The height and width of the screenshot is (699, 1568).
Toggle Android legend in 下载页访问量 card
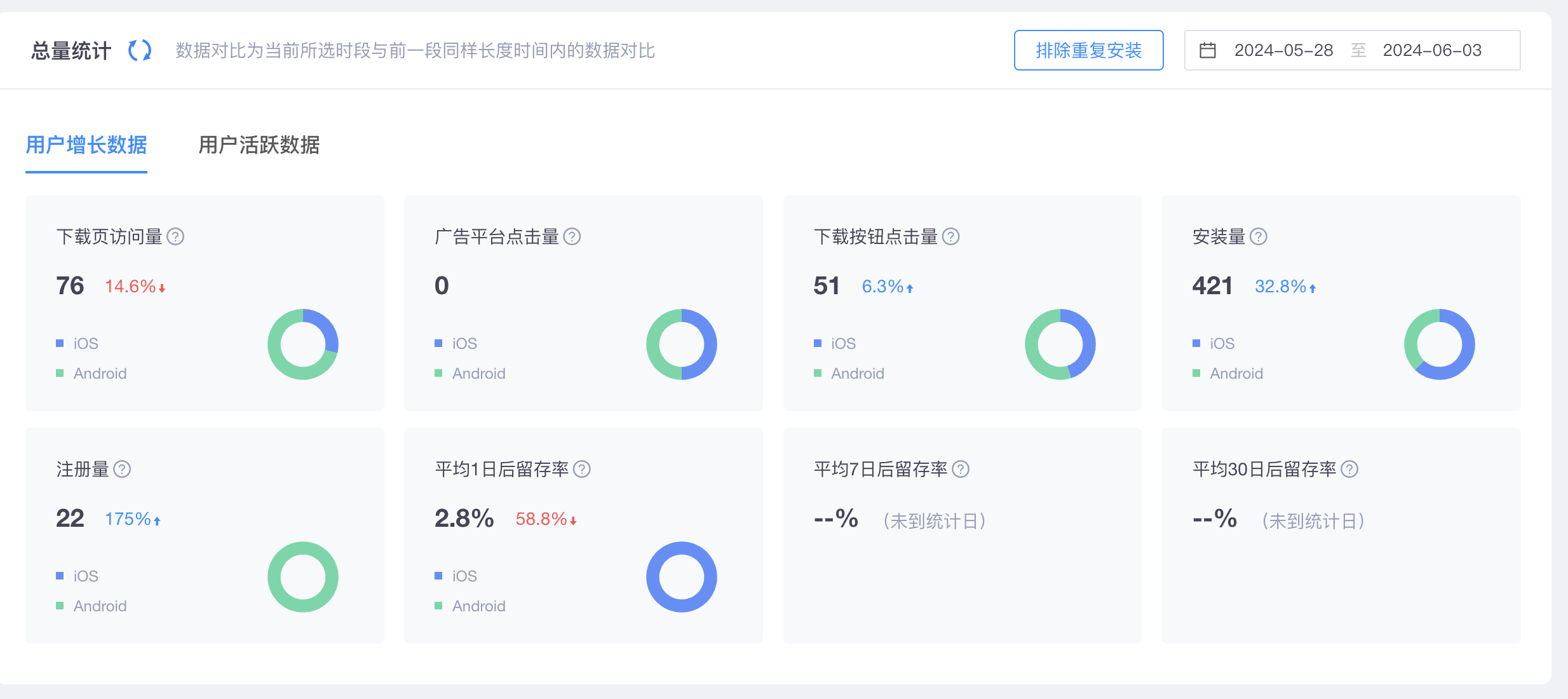point(91,373)
